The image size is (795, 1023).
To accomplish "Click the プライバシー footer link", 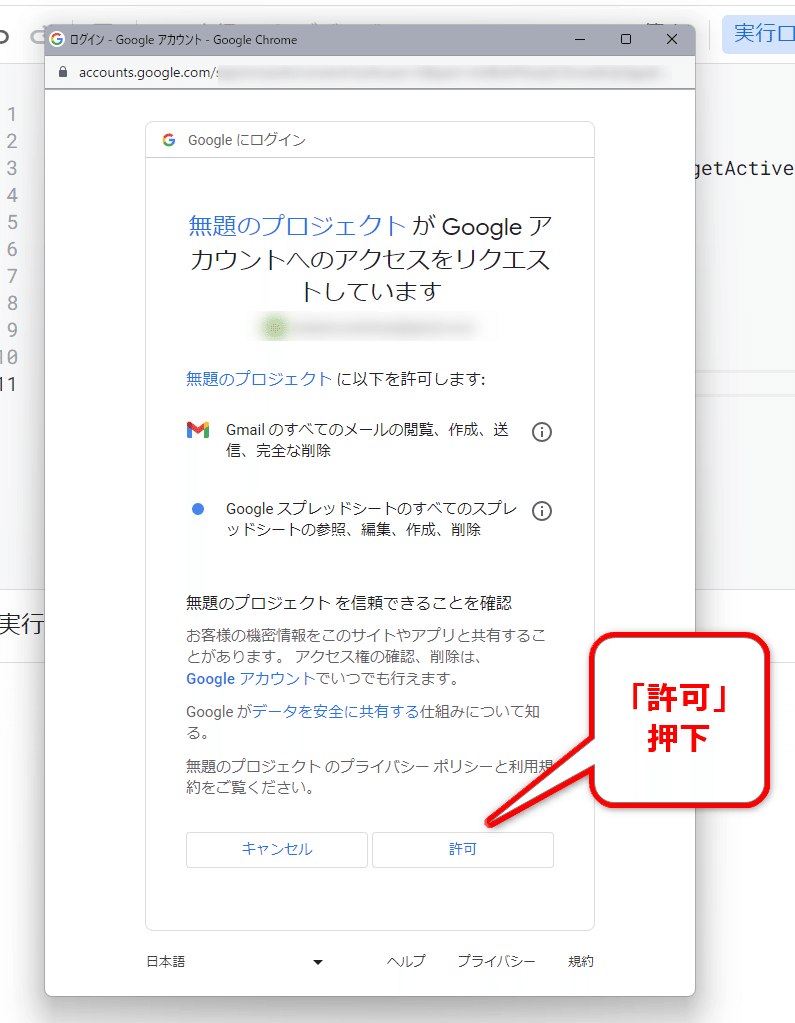I will coord(496,962).
